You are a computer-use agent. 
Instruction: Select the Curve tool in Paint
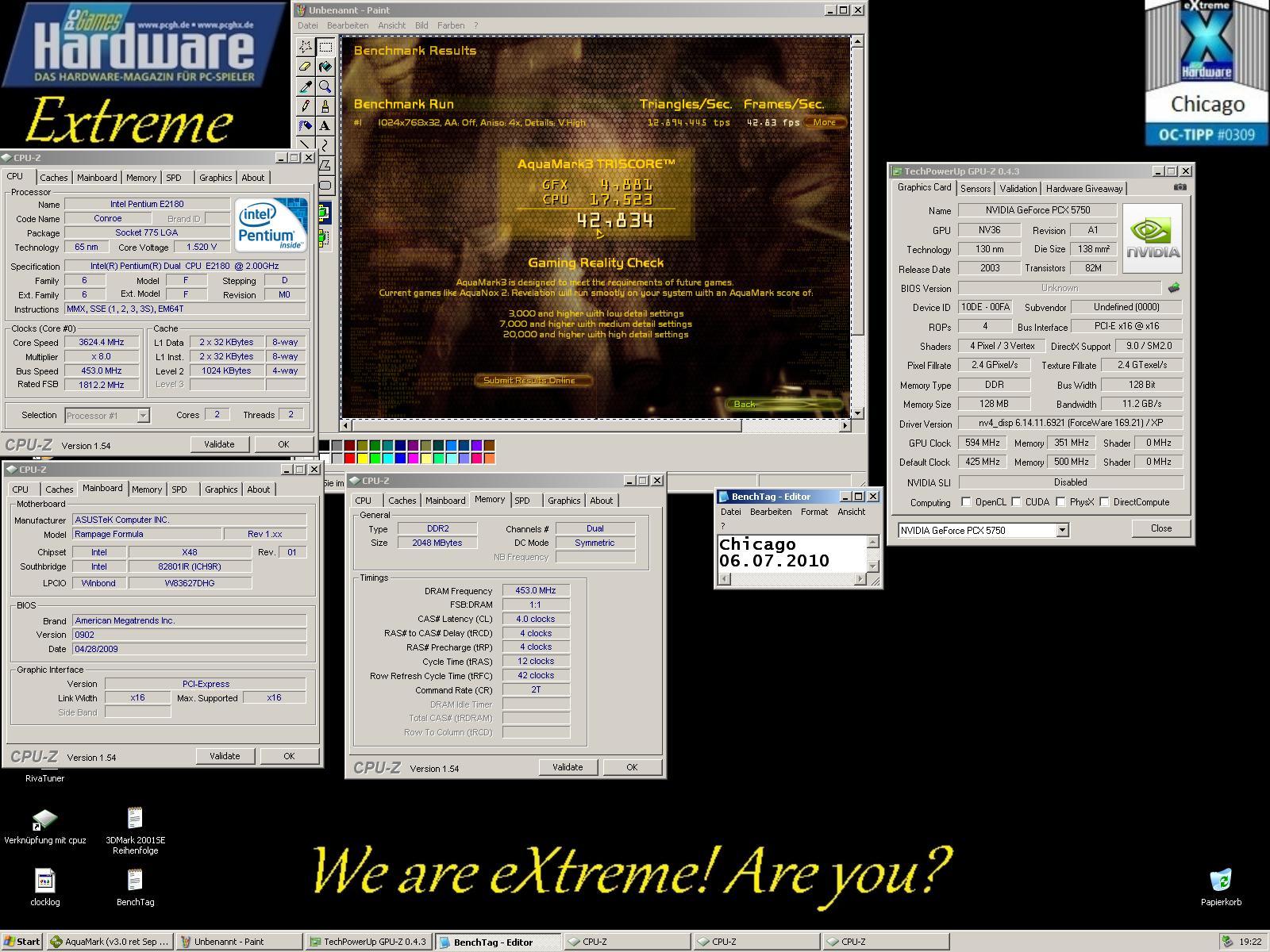[x=325, y=146]
